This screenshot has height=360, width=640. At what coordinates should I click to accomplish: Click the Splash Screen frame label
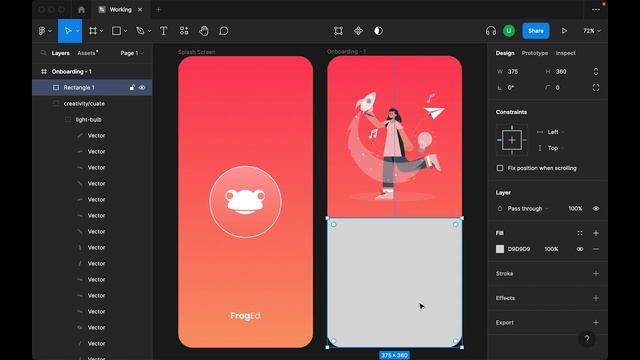click(197, 52)
